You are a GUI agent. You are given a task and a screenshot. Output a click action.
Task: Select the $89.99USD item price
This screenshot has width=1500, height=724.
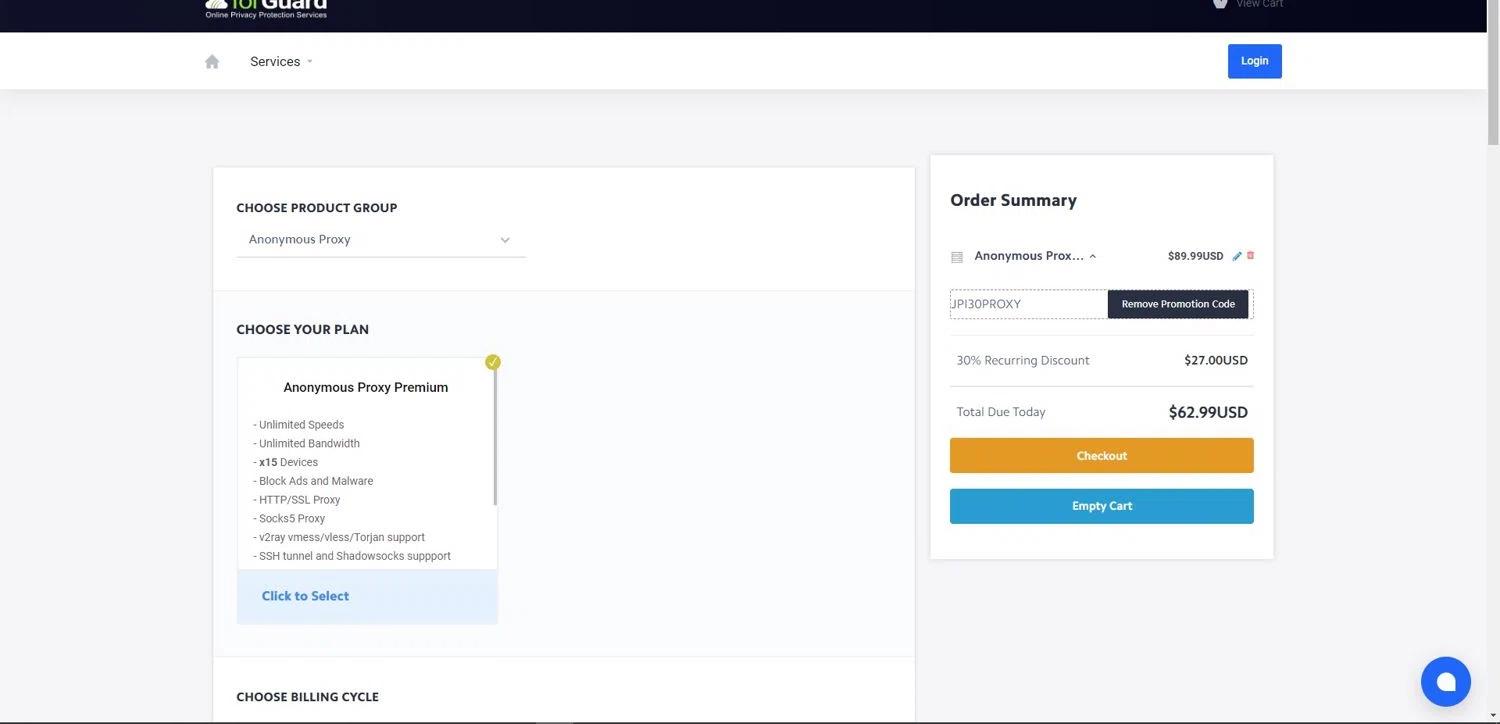[x=1196, y=256]
